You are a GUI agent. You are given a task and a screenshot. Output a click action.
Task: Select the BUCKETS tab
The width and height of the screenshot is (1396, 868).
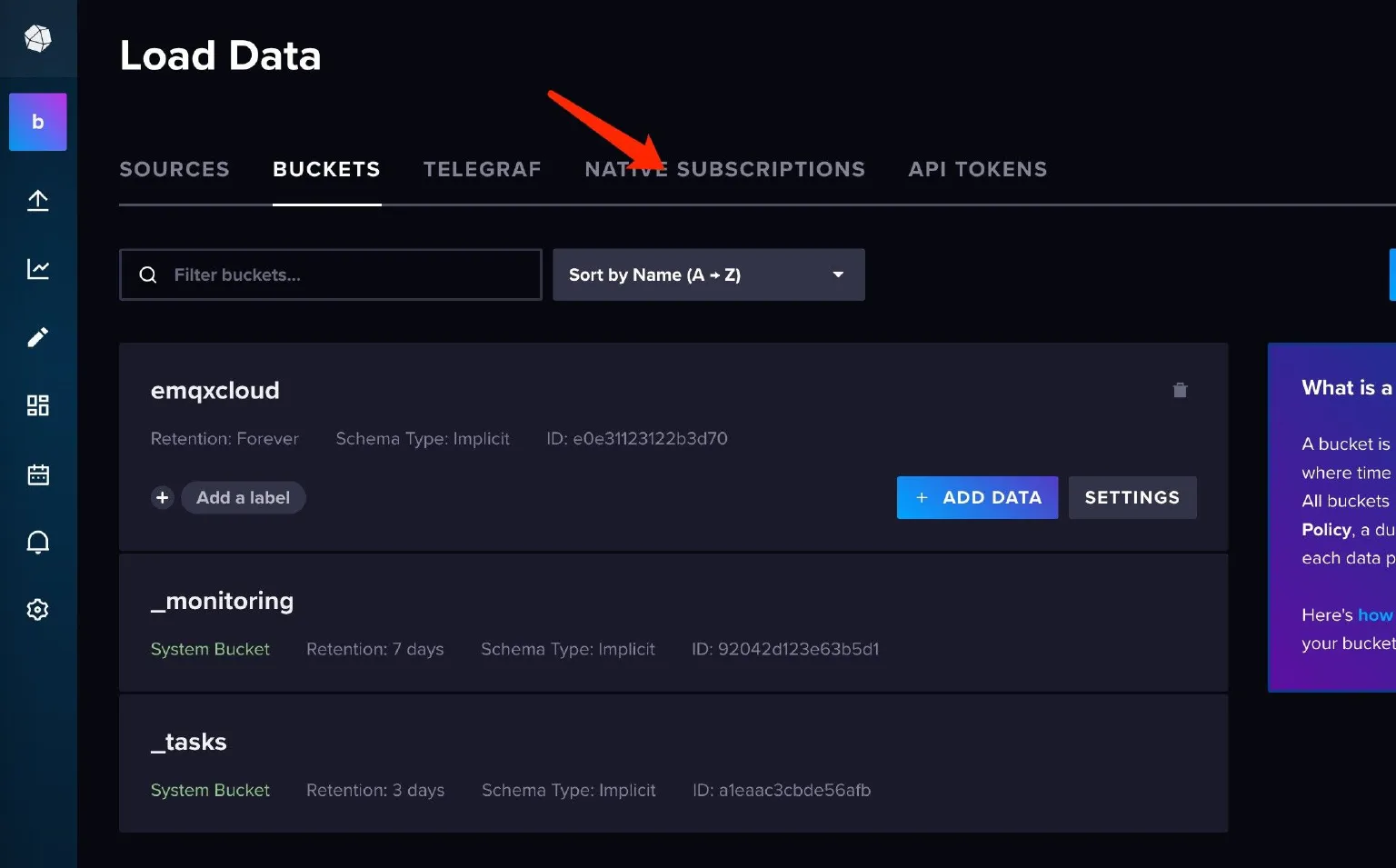[326, 169]
